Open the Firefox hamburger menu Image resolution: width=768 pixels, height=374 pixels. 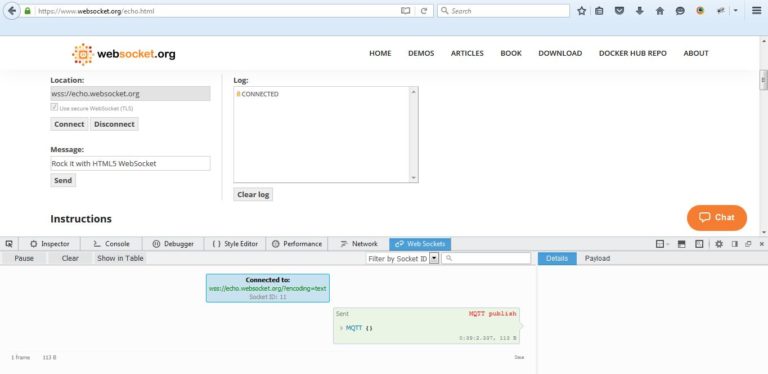(x=756, y=10)
